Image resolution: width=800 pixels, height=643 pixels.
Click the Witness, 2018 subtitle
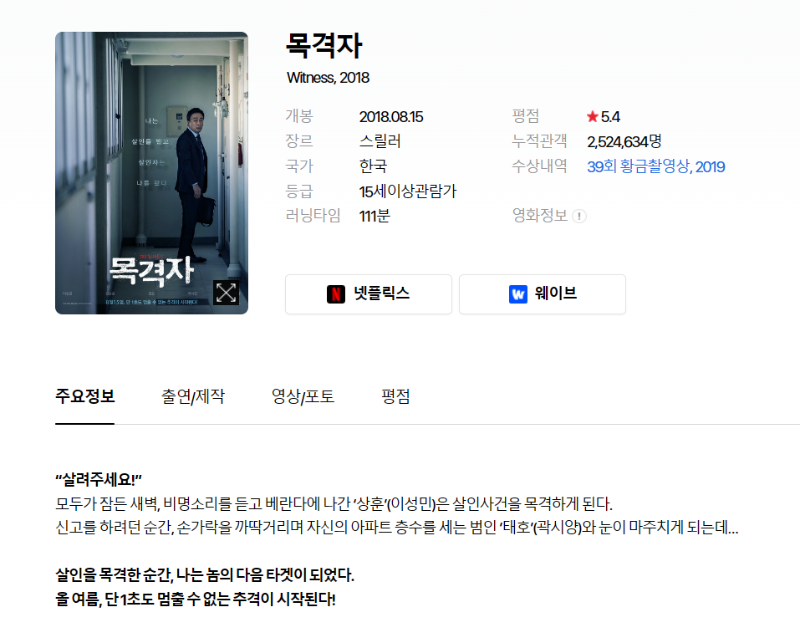click(x=328, y=78)
